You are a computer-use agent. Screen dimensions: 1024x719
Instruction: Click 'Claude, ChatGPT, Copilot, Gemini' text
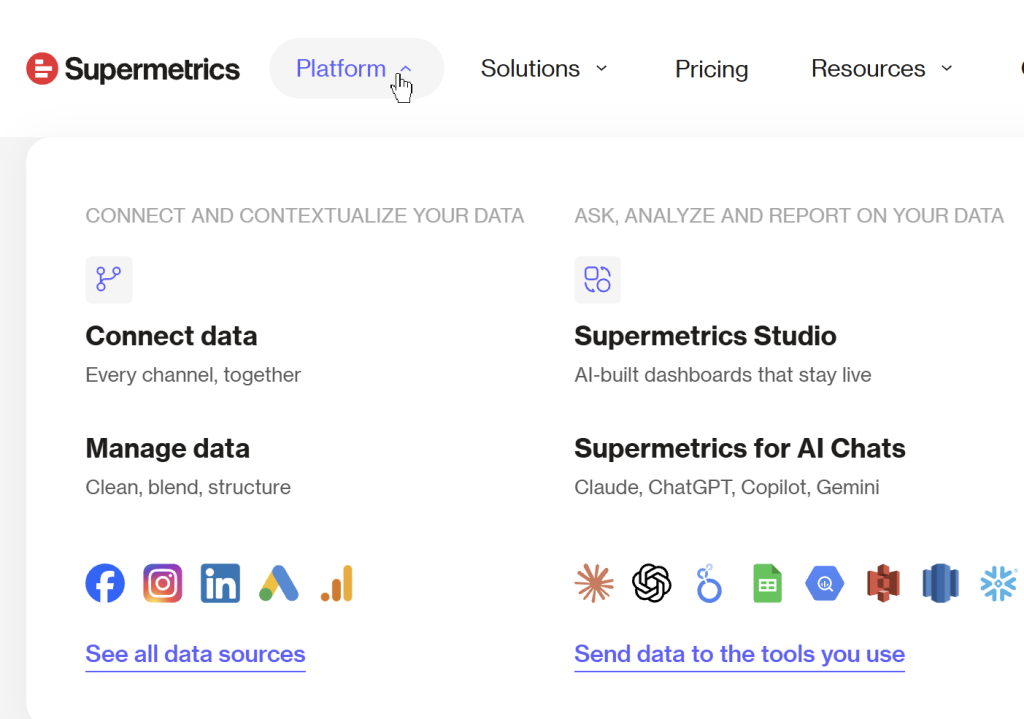(727, 487)
